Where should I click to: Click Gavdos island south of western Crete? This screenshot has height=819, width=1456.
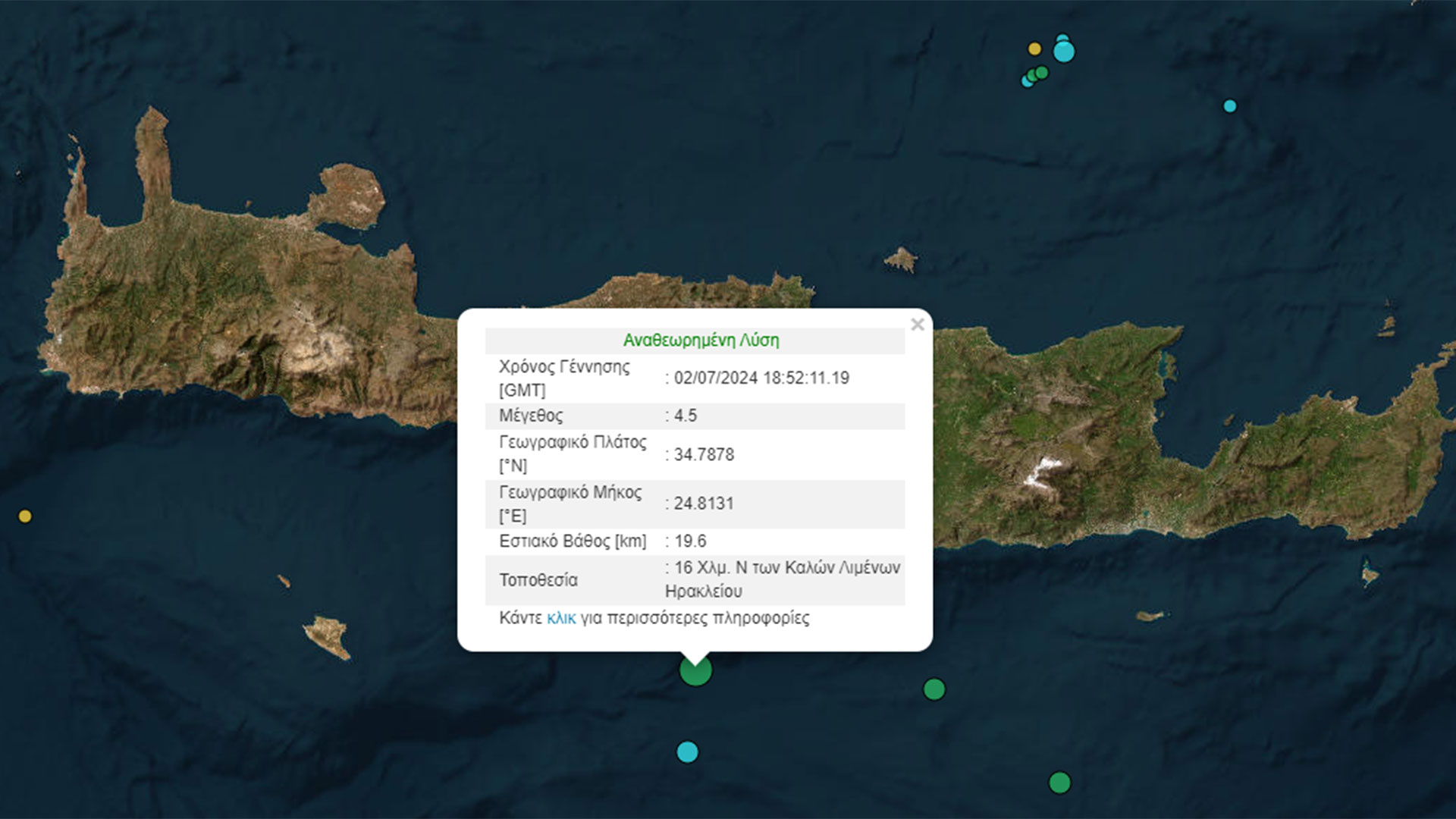(x=328, y=634)
